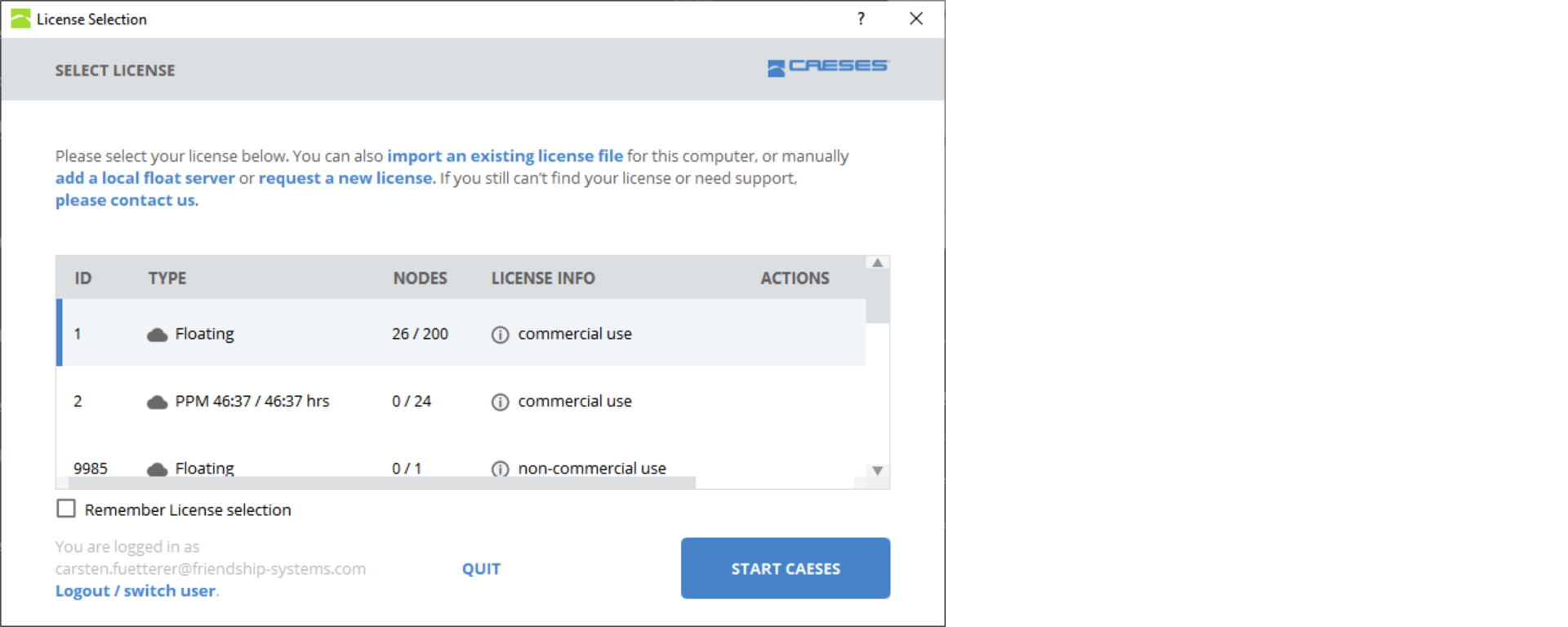Open the request a new license link
Image resolution: width=1568 pixels, height=627 pixels.
(x=346, y=178)
